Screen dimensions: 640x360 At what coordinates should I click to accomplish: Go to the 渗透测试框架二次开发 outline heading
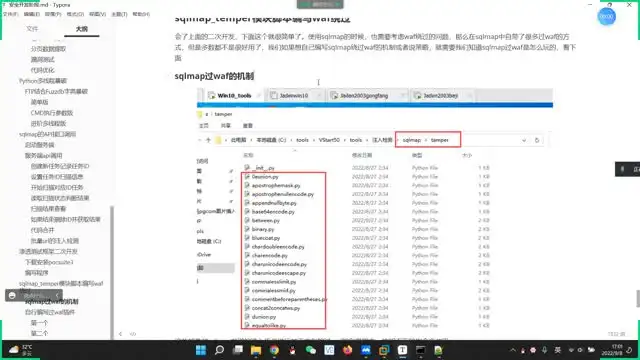point(48,251)
